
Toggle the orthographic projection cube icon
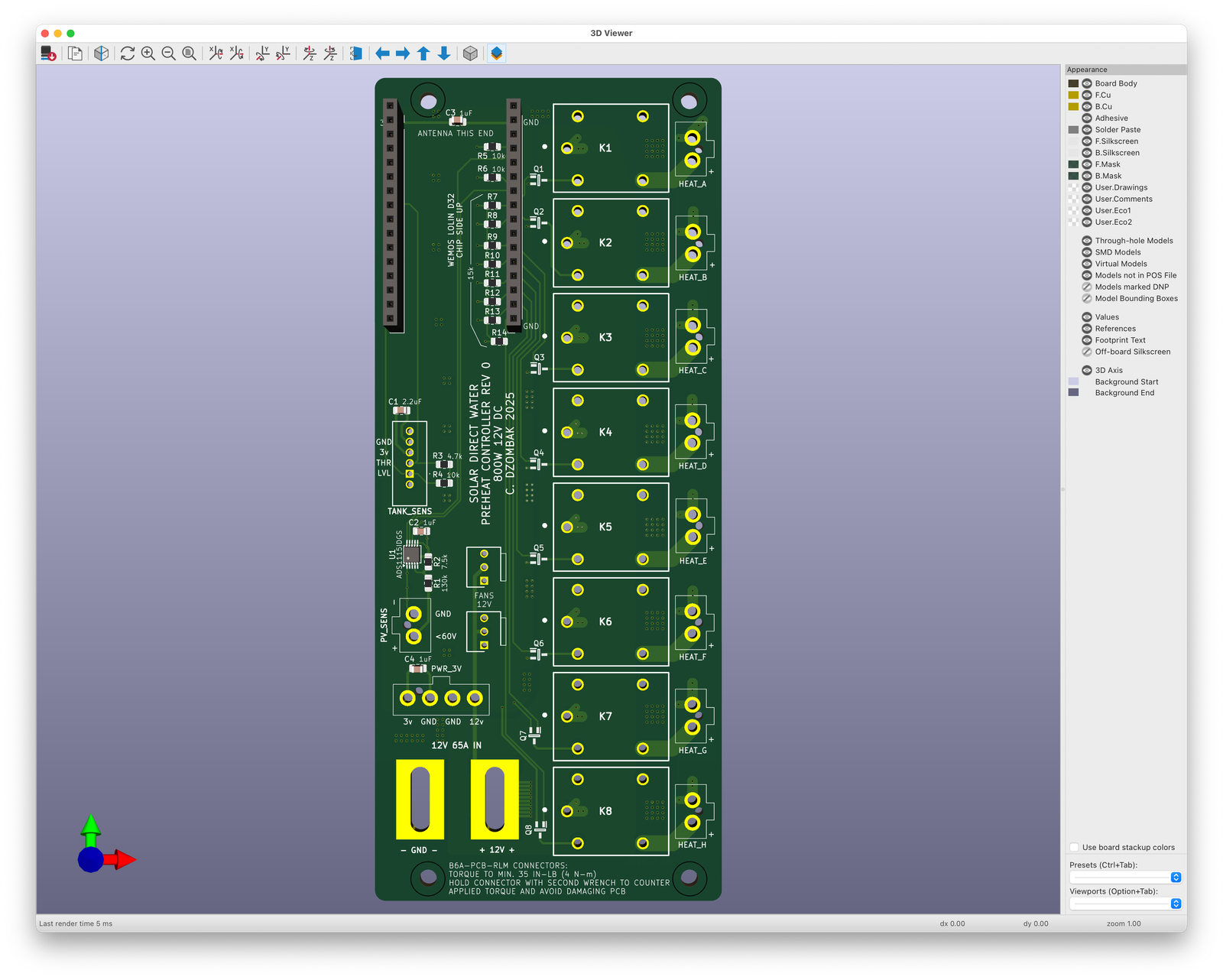click(x=471, y=54)
